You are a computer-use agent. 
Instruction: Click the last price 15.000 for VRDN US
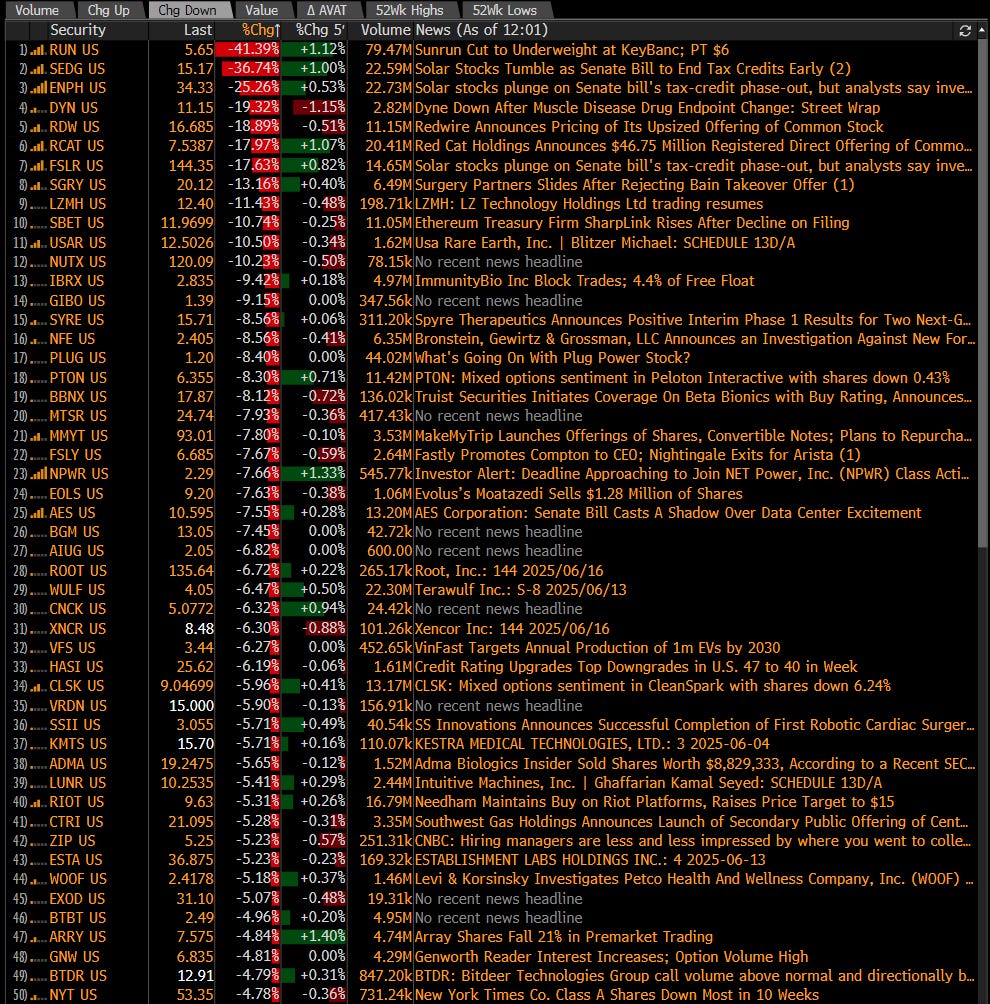(191, 706)
